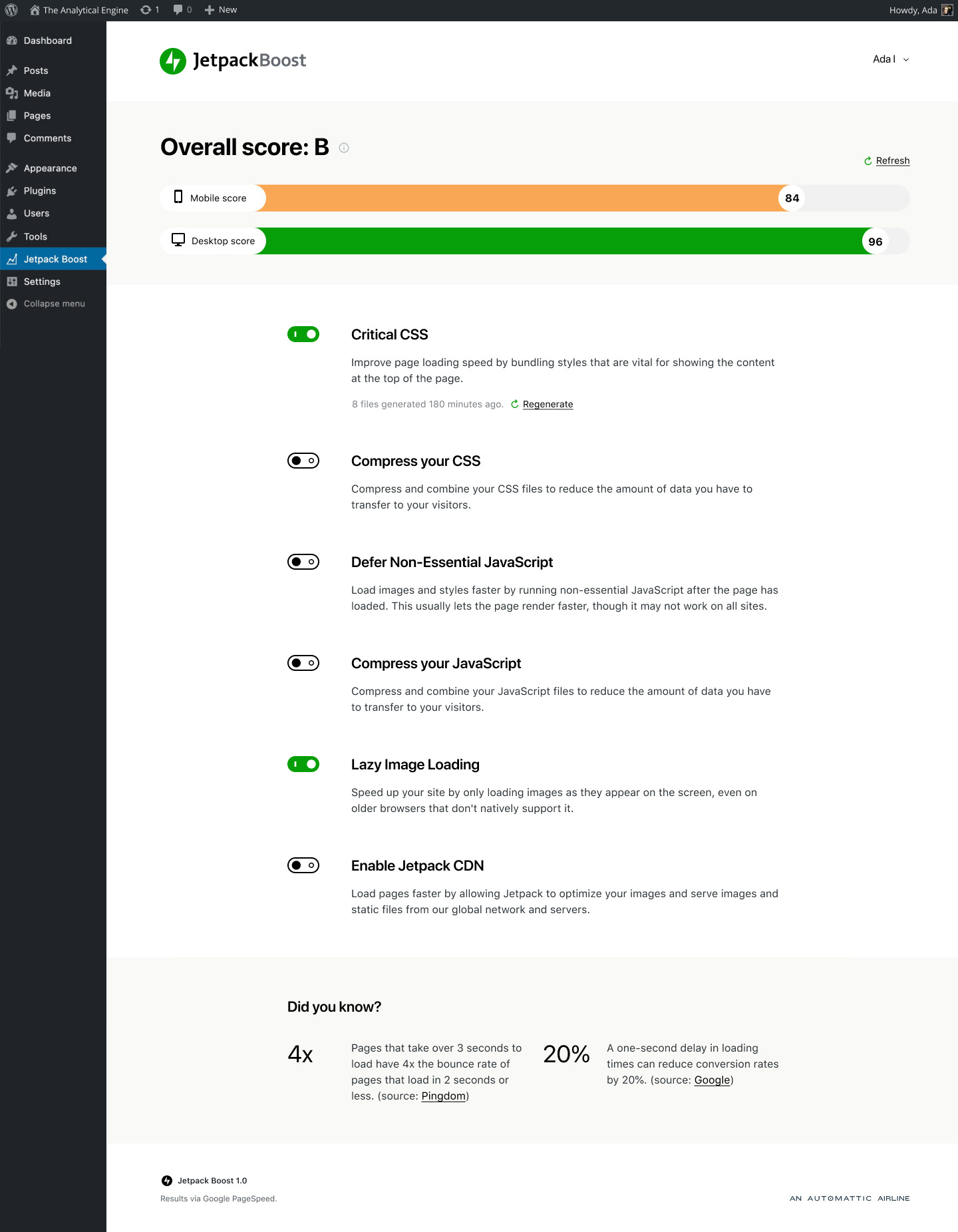
Task: Go to Appearance in the sidebar
Action: point(50,168)
